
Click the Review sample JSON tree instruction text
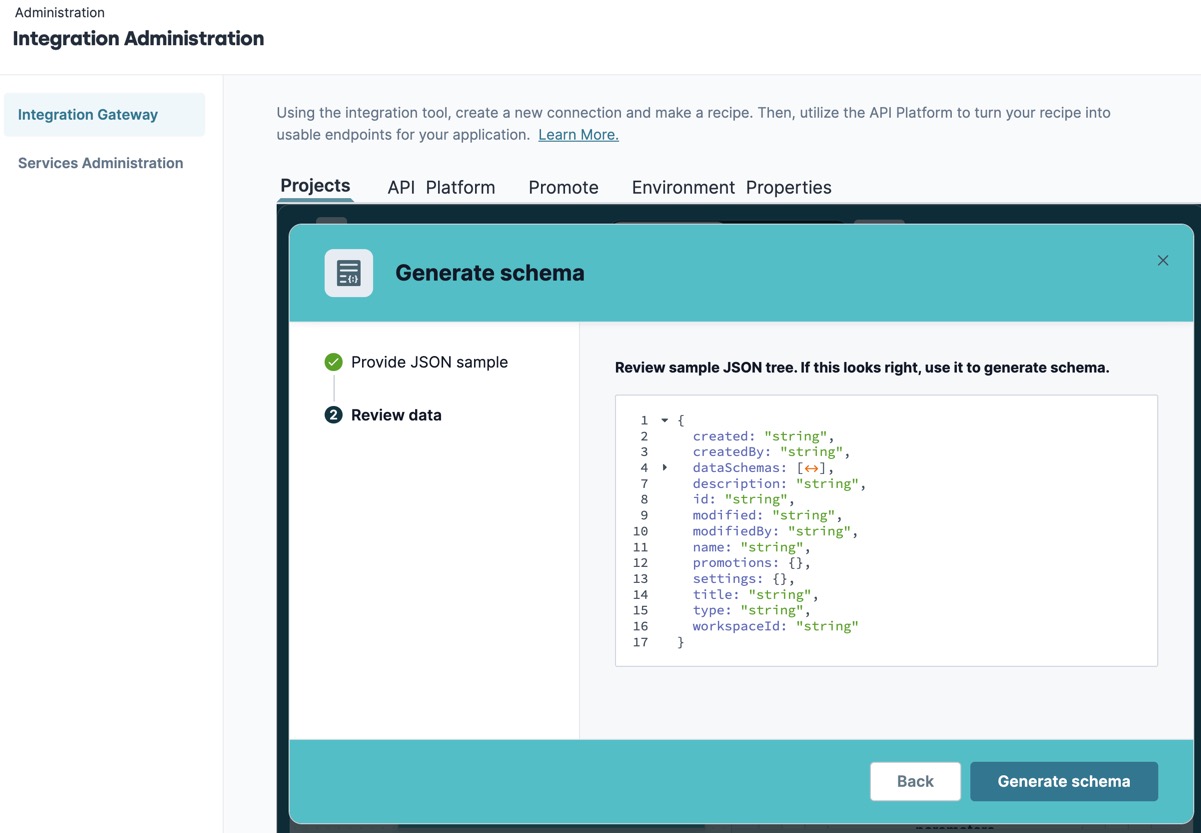[862, 368]
